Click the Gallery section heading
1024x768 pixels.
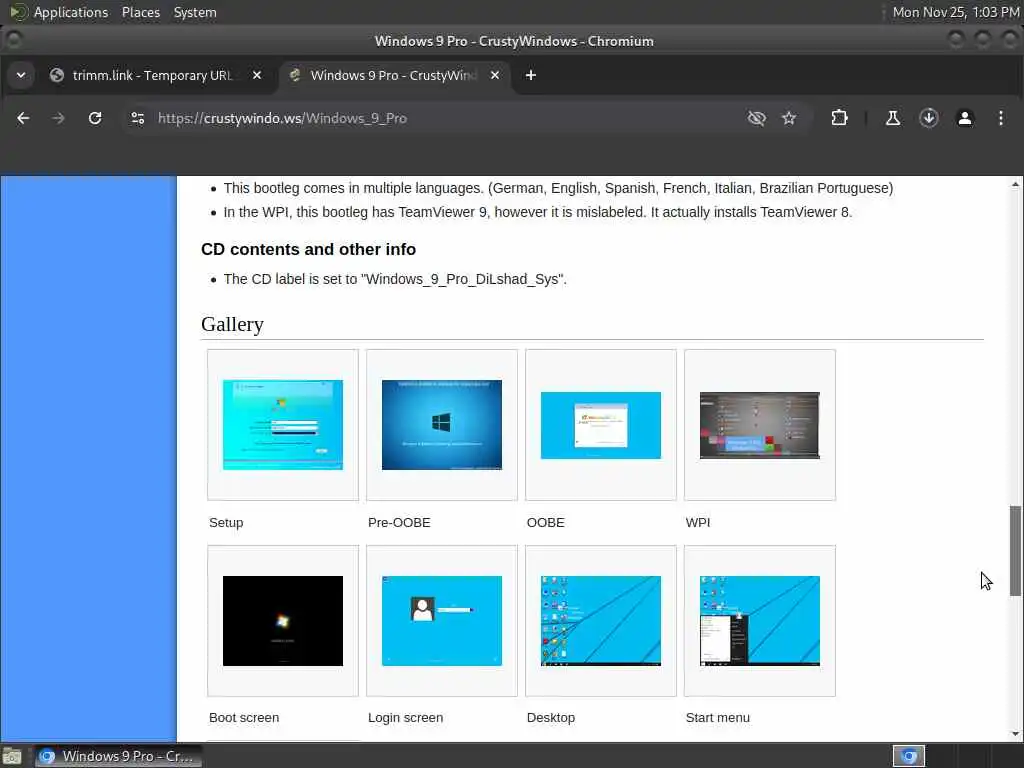pyautogui.click(x=232, y=325)
